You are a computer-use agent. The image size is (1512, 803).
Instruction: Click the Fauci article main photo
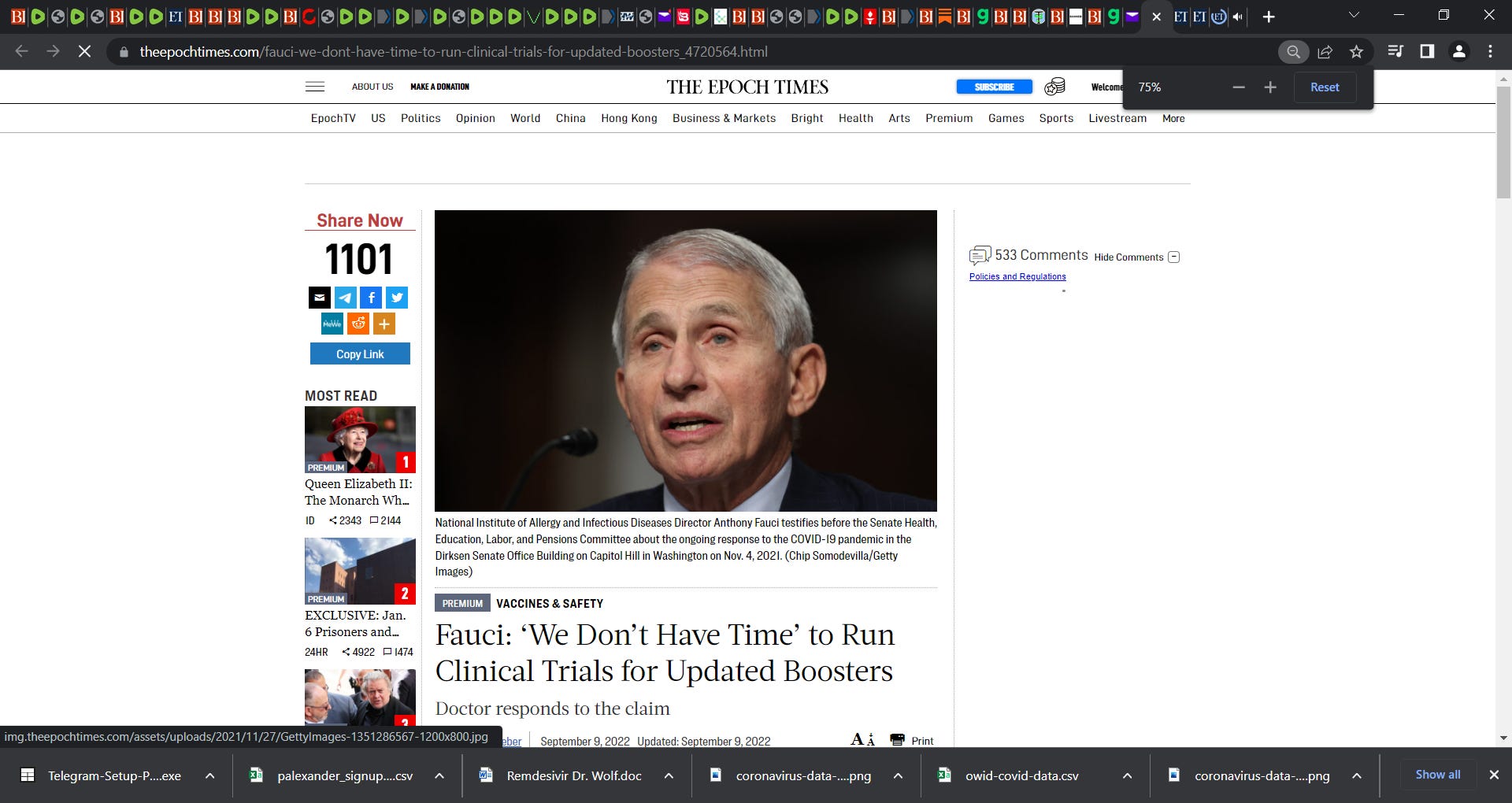click(686, 361)
